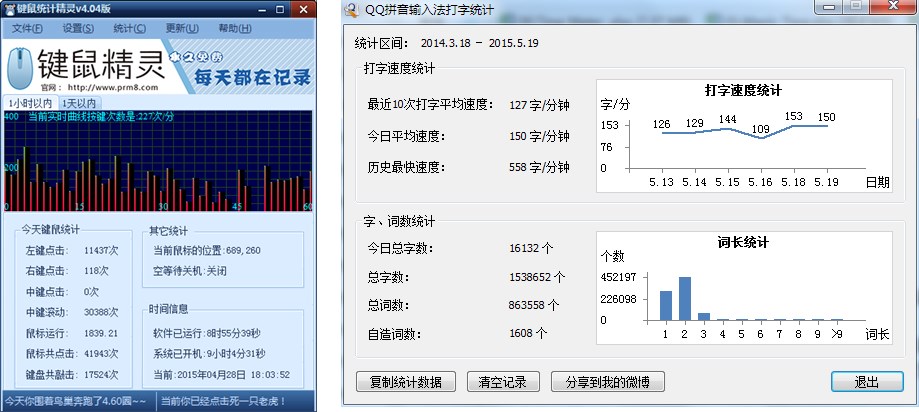Click the 词长统计 chart title
919x412 pixels.
[x=743, y=243]
